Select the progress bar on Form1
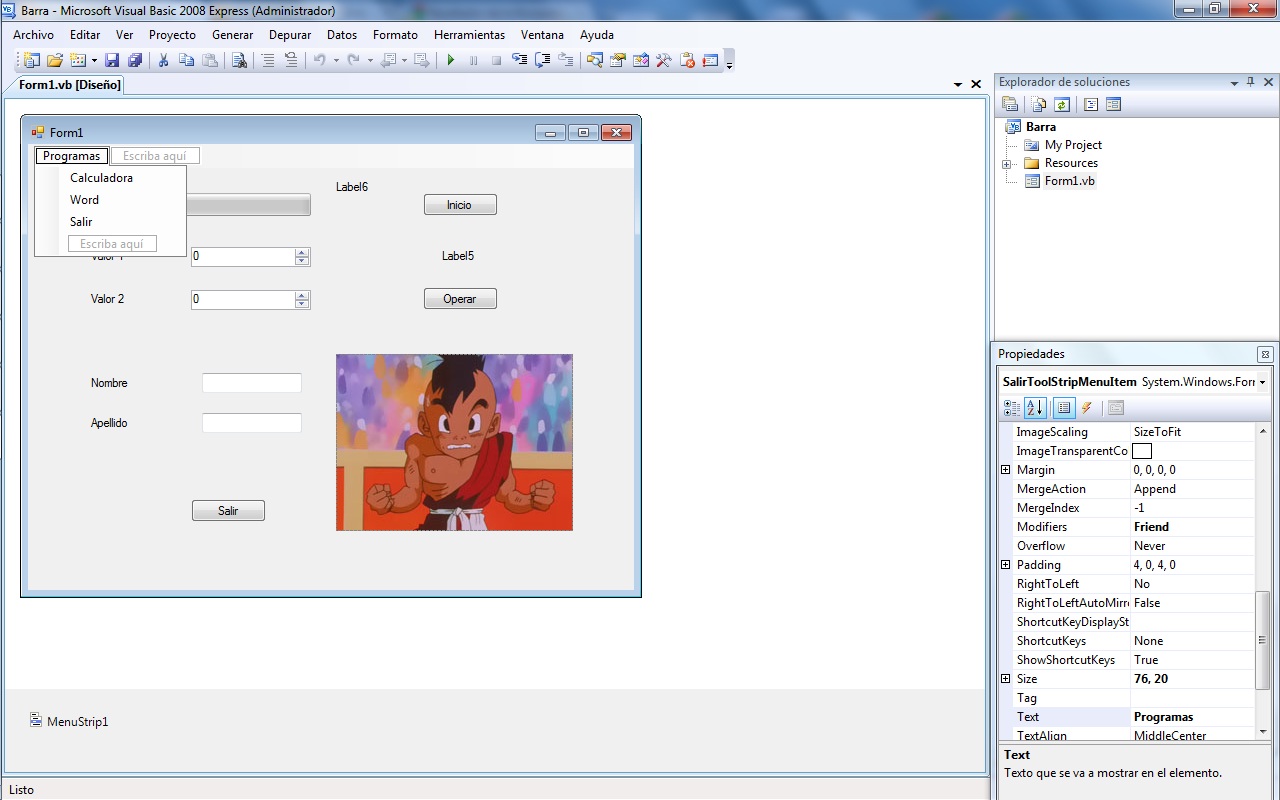 click(x=248, y=205)
